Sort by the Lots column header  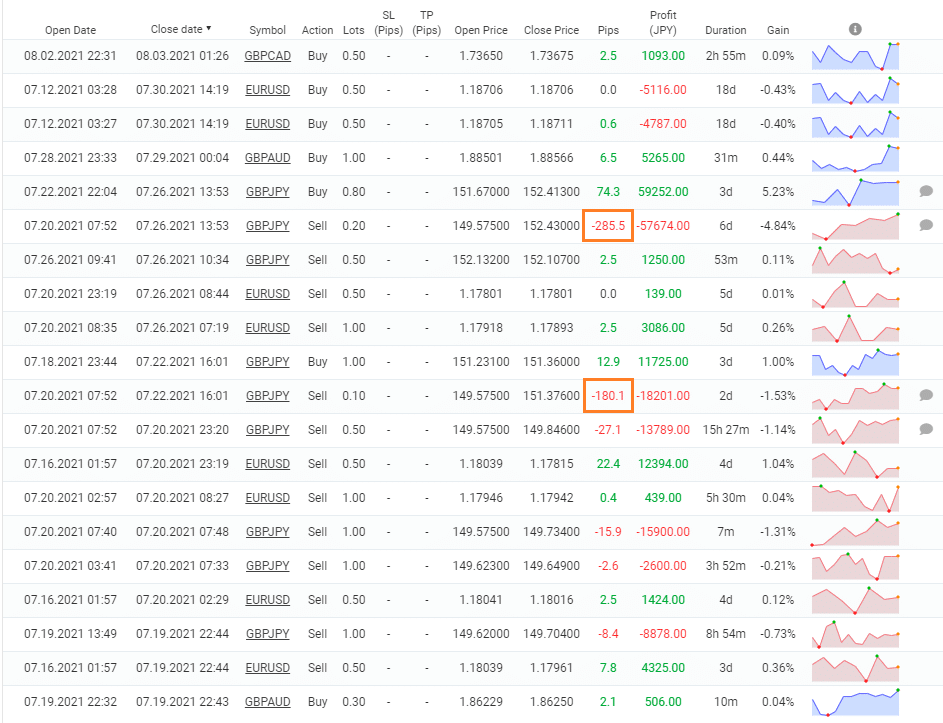[x=354, y=30]
